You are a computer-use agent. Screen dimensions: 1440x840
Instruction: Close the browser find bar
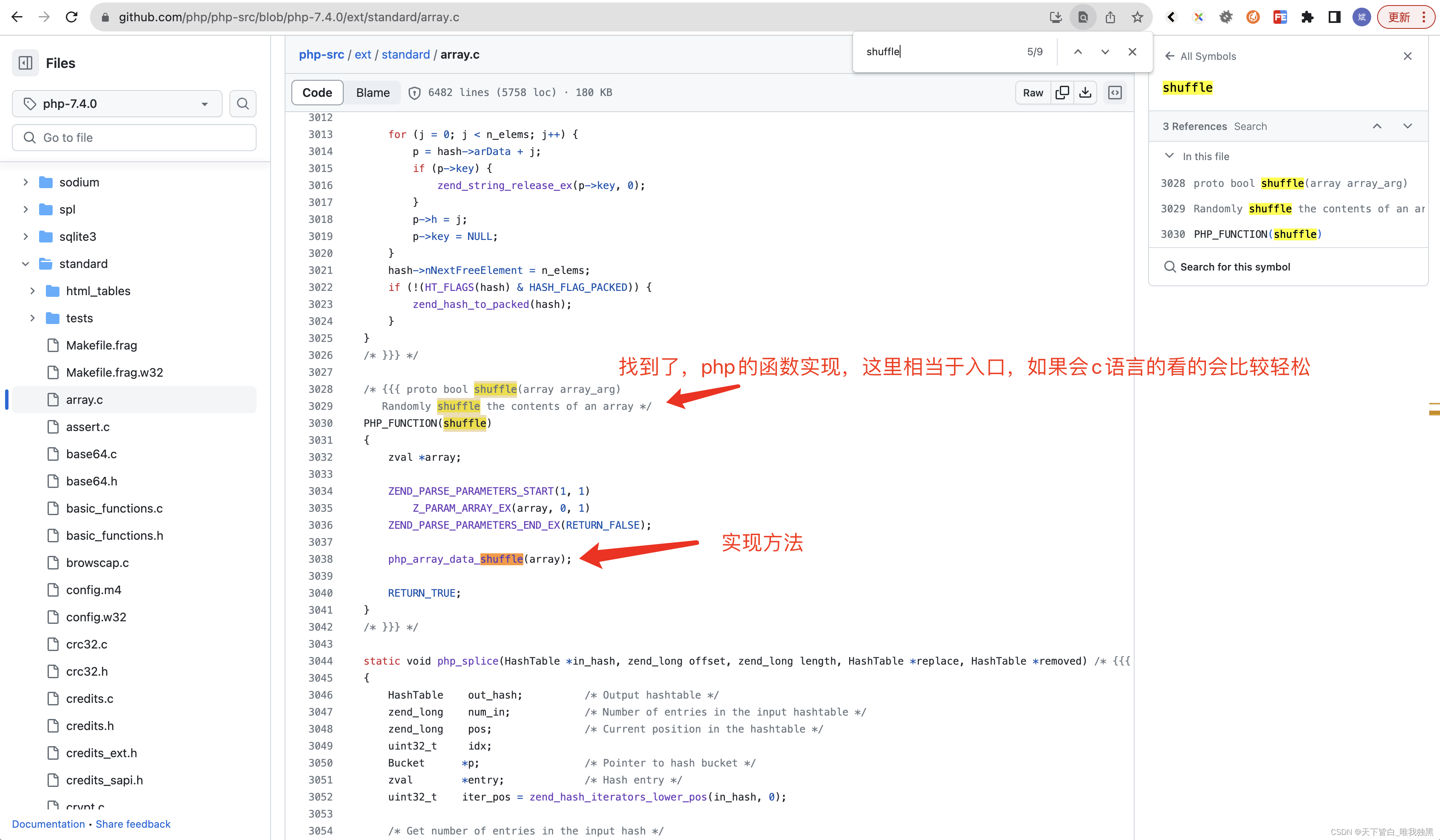(x=1132, y=51)
